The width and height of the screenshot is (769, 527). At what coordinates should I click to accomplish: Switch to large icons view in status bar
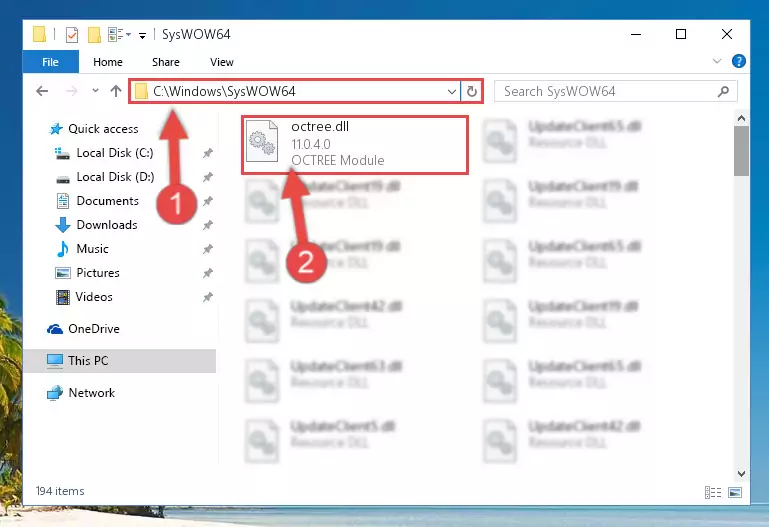(x=735, y=492)
